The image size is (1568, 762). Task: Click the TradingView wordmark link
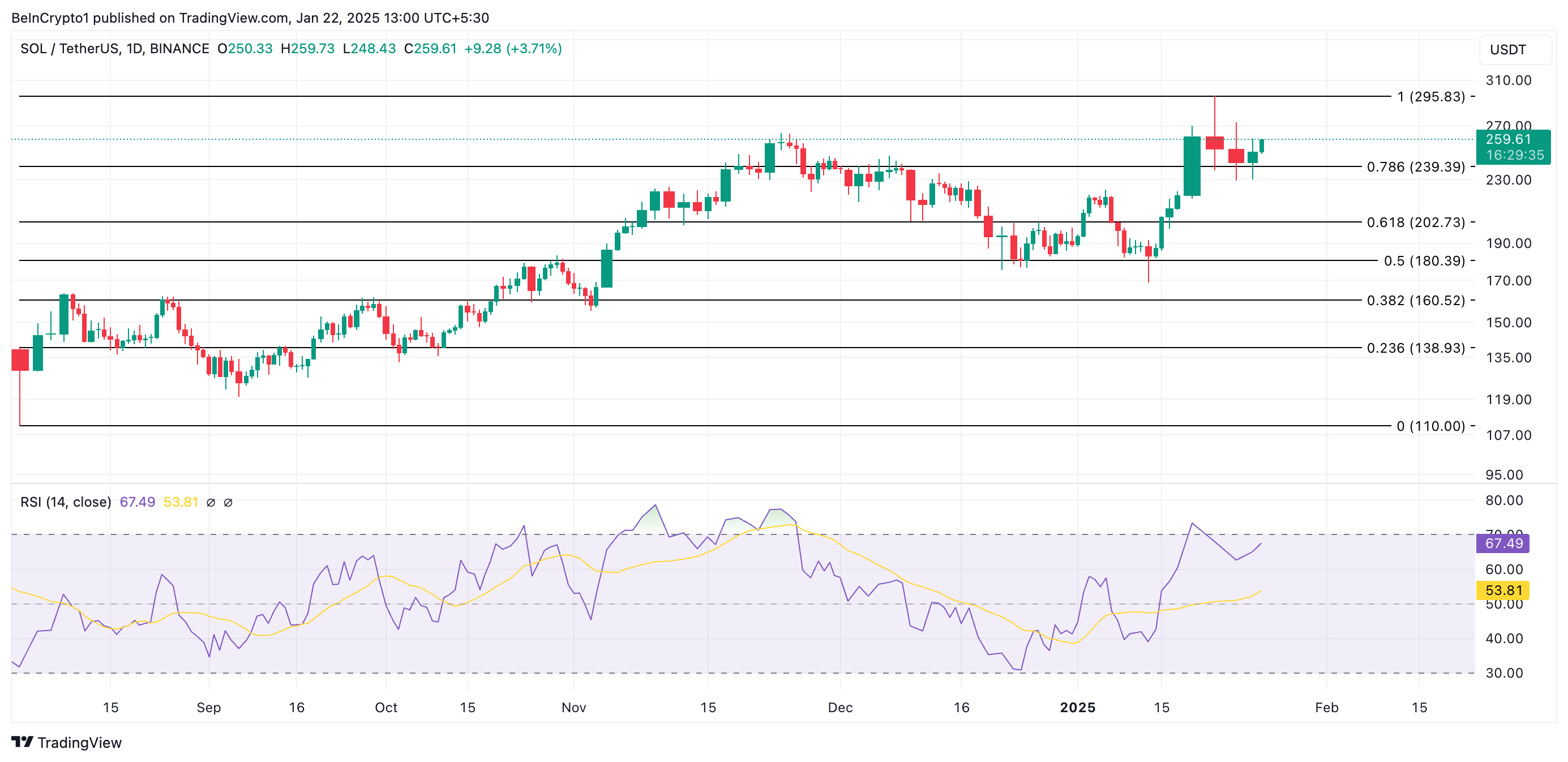[79, 743]
